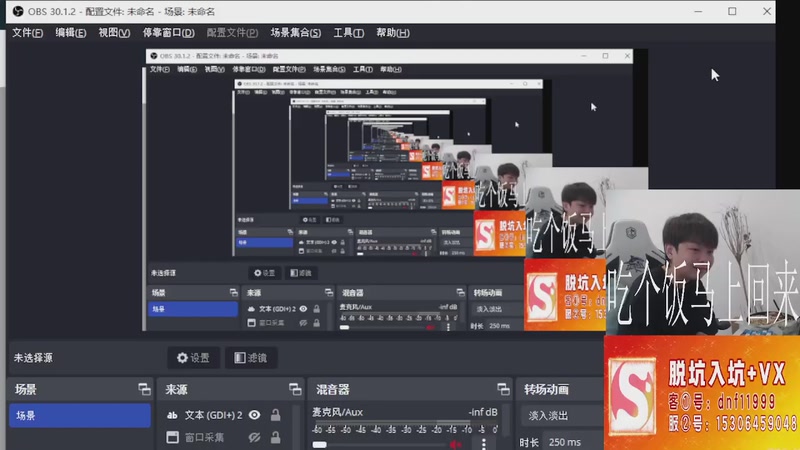This screenshot has height=450, width=800.
Task: Pop out the main 场景 dock via float icon
Action: click(144, 389)
